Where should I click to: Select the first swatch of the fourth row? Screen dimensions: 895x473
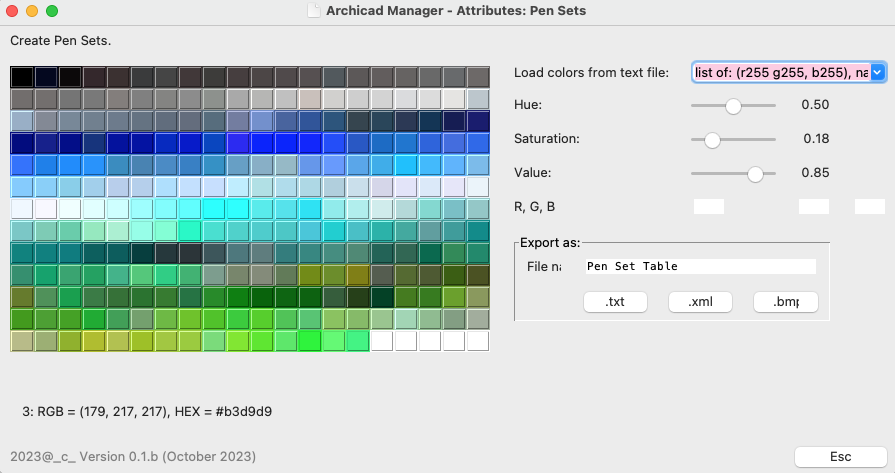pyautogui.click(x=22, y=143)
